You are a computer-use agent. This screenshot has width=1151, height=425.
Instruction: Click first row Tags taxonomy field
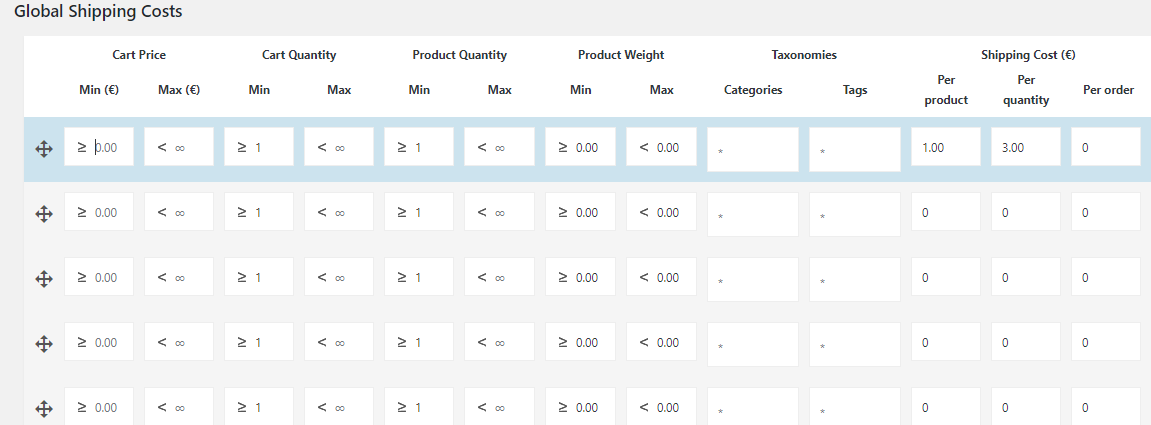coord(854,149)
